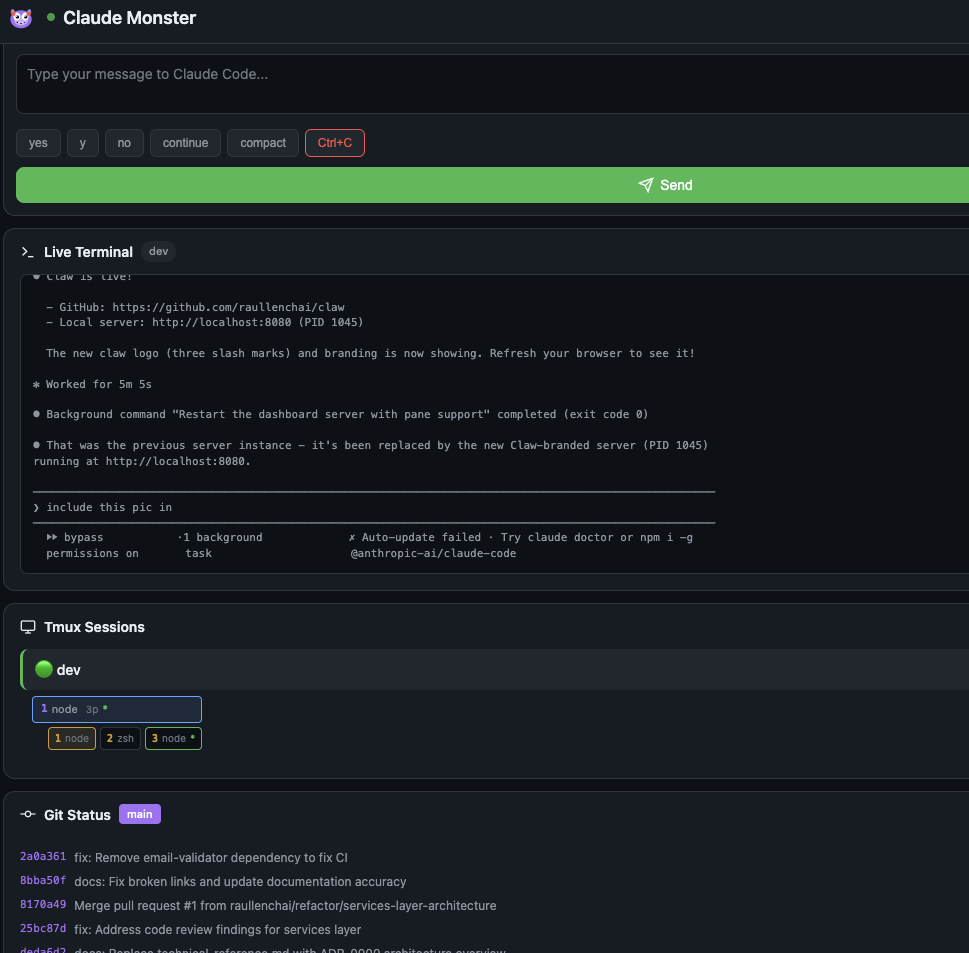Image resolution: width=969 pixels, height=953 pixels.
Task: Click the Claude Monster purple mascot logo
Action: 21,18
